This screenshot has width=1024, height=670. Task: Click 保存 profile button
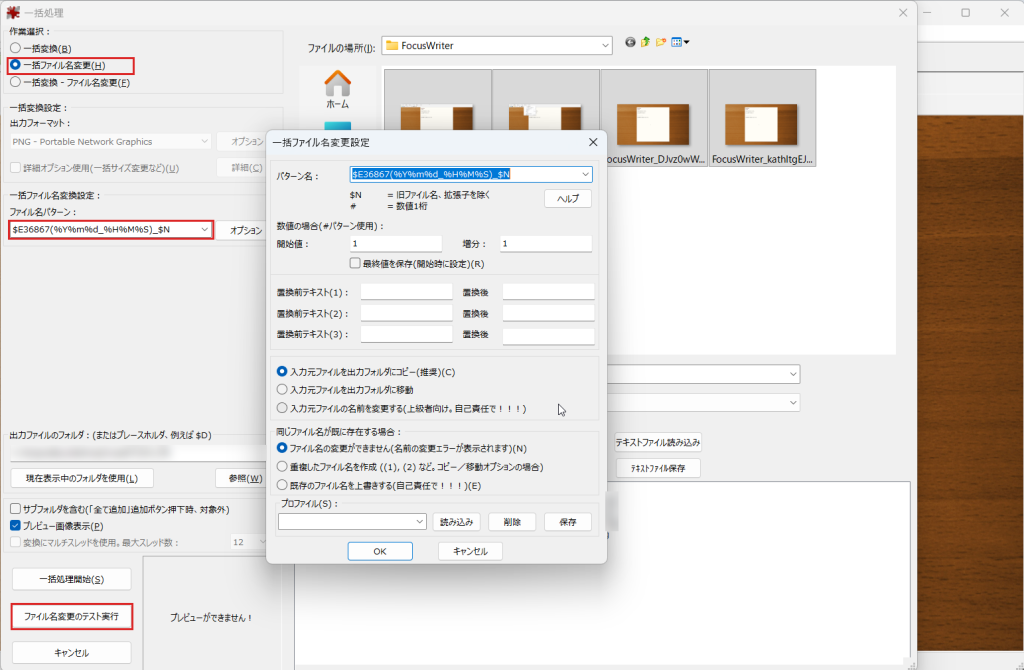point(568,522)
